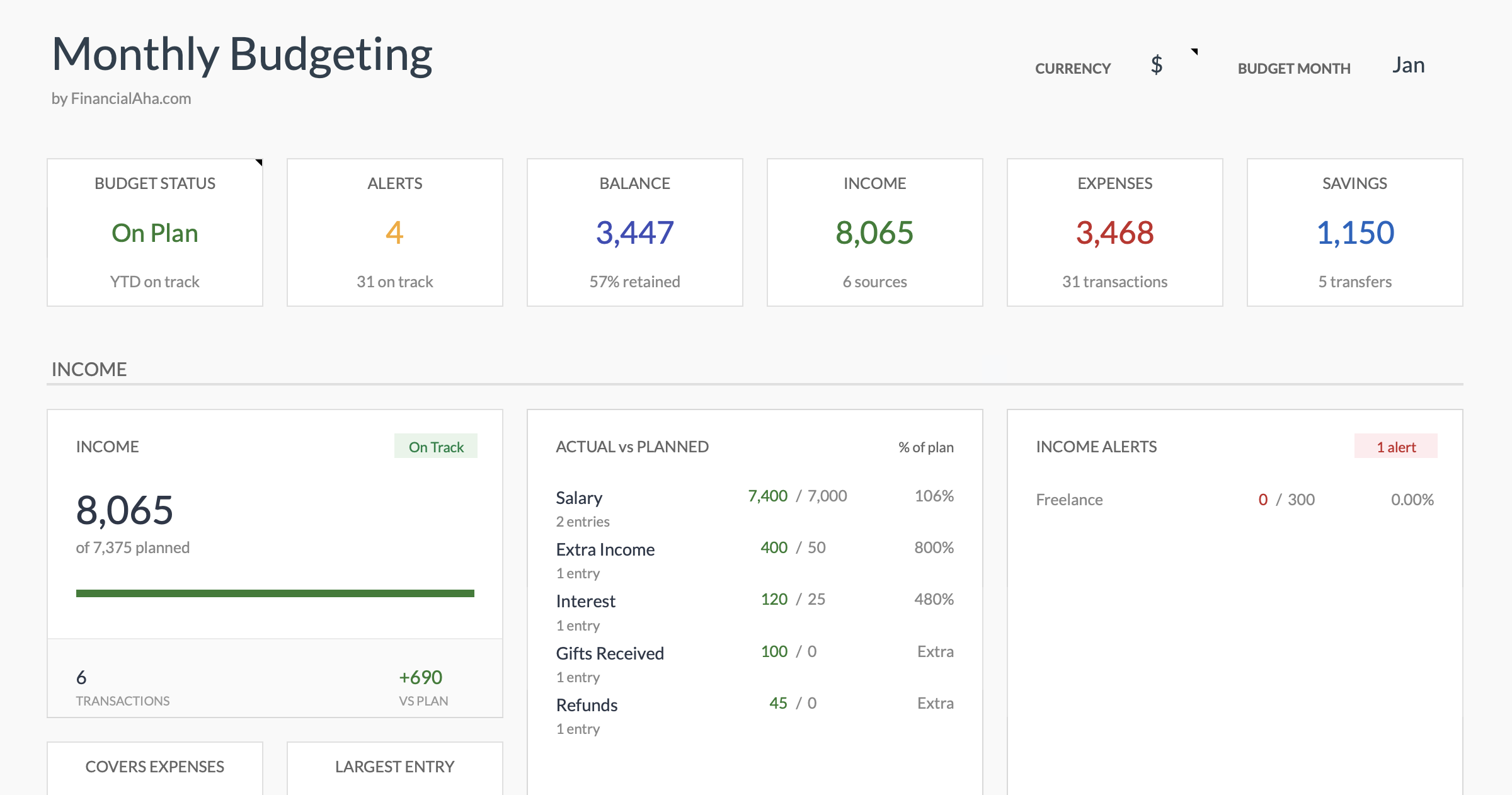Select the Salary row under Actual vs Planned
Viewport: 1512px width, 795px height.
click(579, 497)
